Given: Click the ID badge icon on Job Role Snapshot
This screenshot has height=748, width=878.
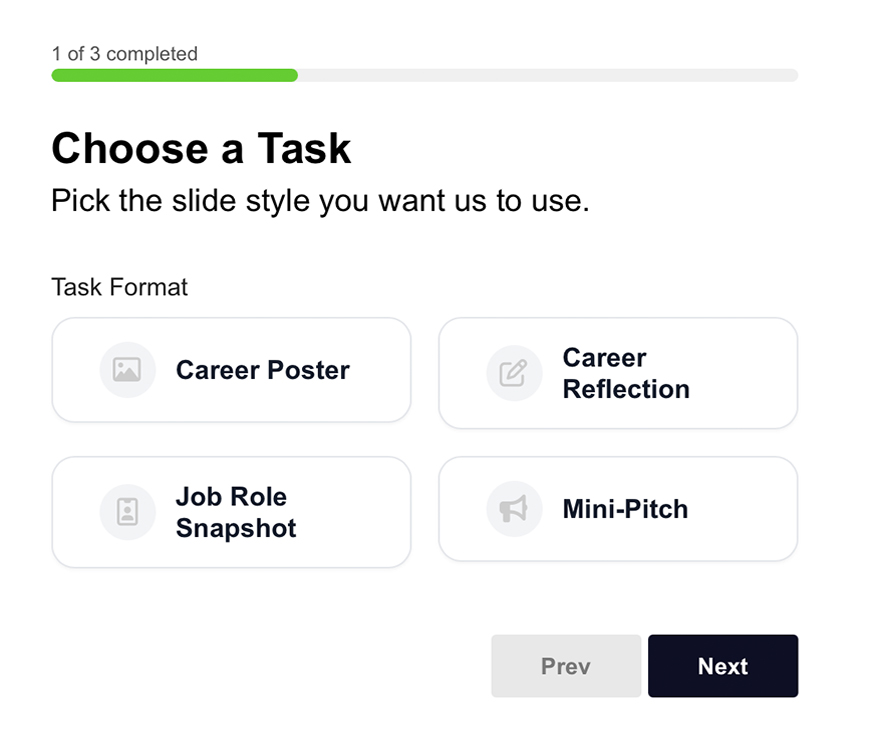Looking at the screenshot, I should pyautogui.click(x=127, y=512).
